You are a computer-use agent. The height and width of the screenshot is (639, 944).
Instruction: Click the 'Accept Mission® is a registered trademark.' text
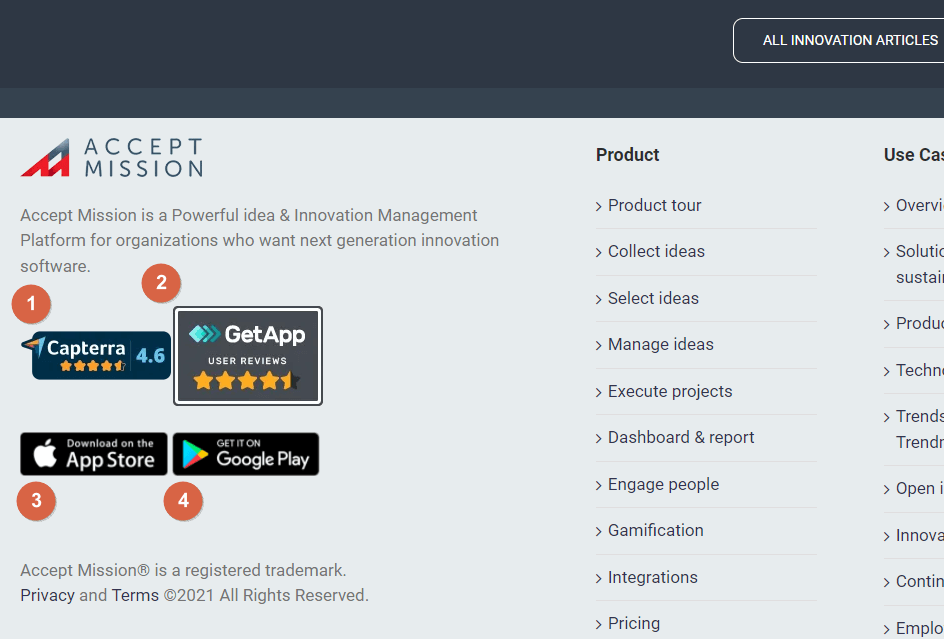click(x=184, y=570)
